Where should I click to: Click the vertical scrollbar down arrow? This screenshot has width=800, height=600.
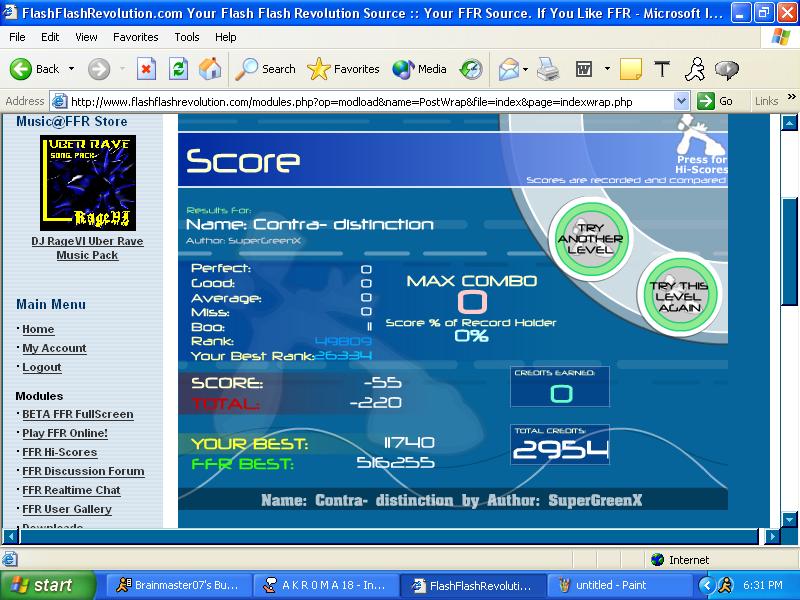point(789,520)
